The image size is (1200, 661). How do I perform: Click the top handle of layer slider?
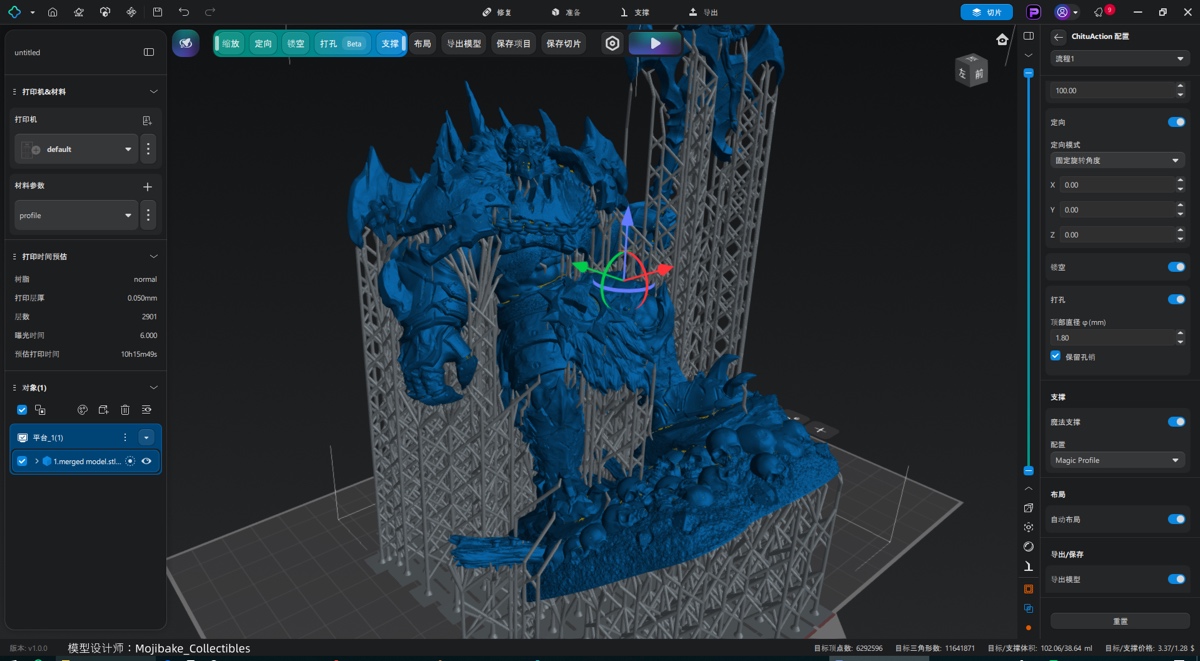coord(1028,74)
